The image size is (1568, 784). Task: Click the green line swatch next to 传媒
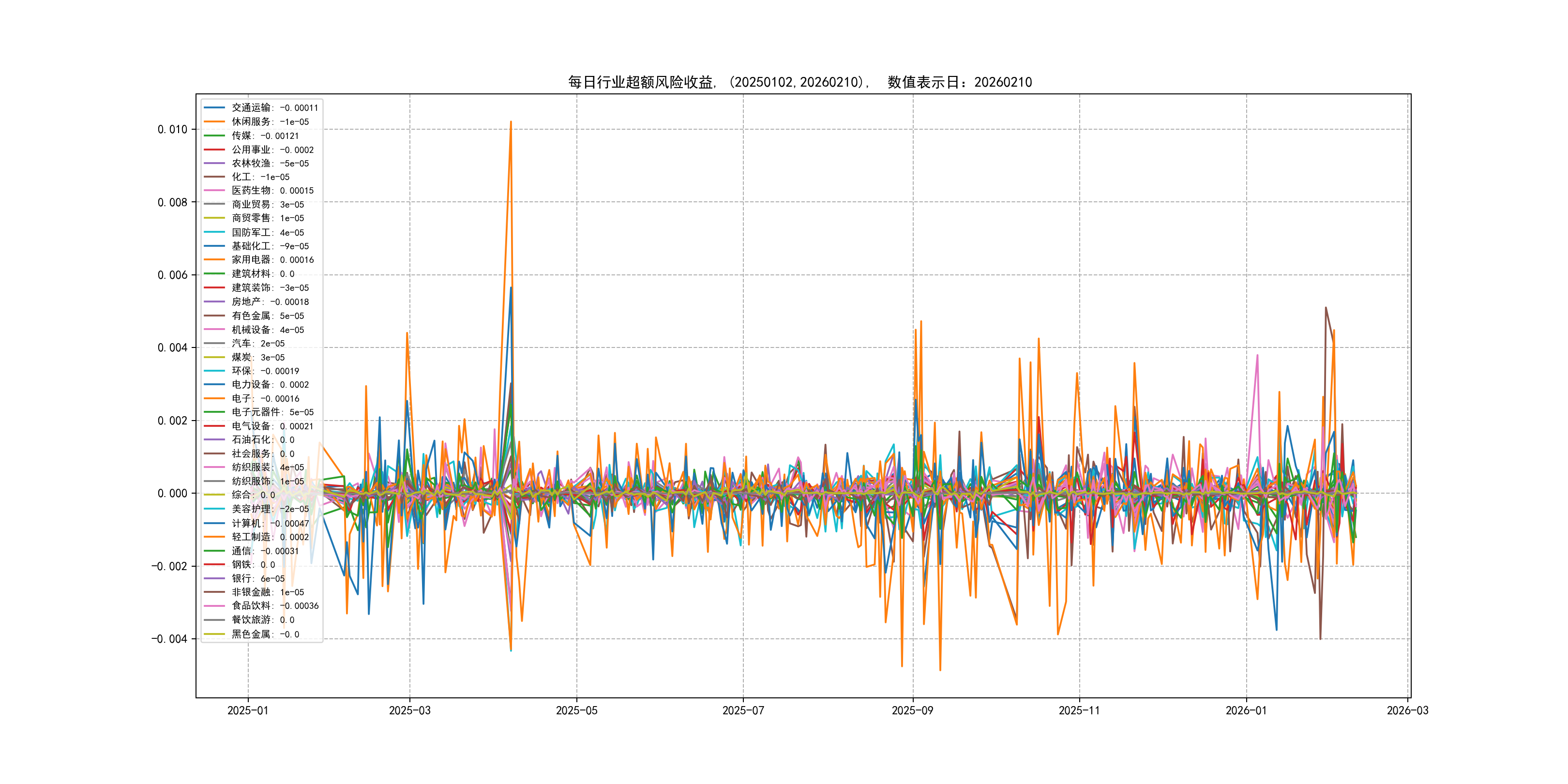214,136
